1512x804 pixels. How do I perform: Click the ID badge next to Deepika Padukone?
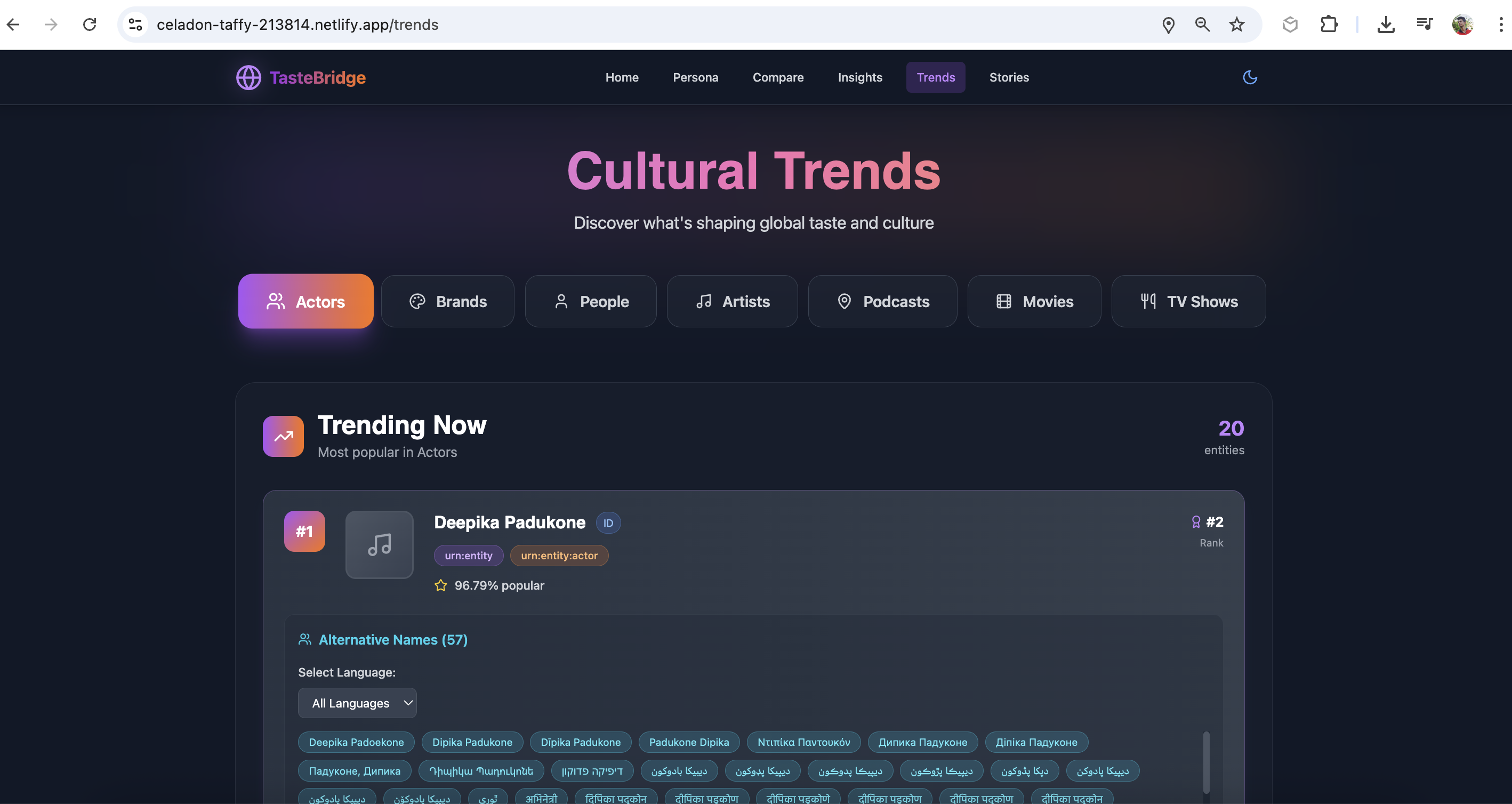tap(608, 522)
